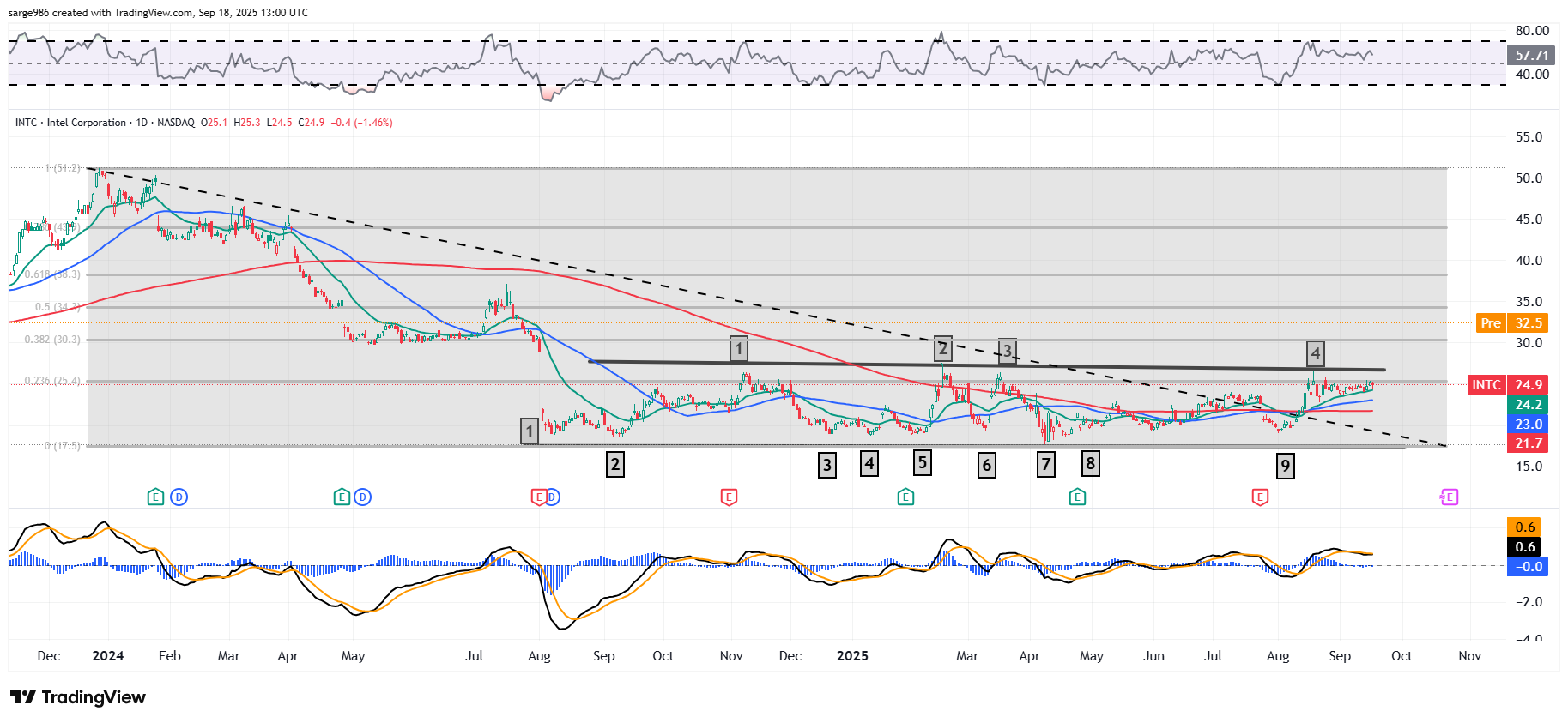Image resolution: width=1568 pixels, height=723 pixels.
Task: Click the TradingView logo at bottom left
Action: [x=78, y=697]
